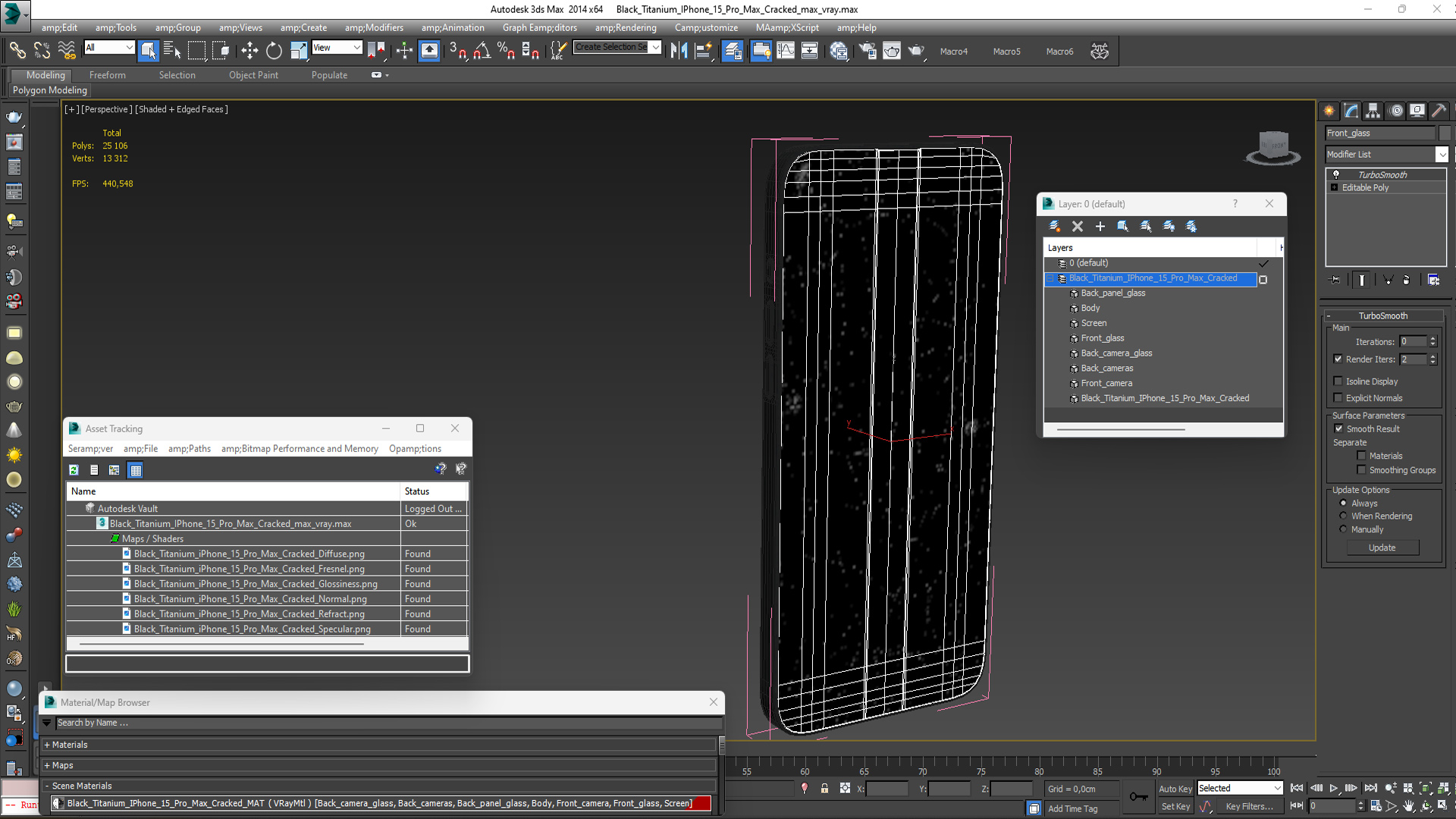Click the Bind to Space Warp icon
The width and height of the screenshot is (1456, 819).
click(67, 51)
